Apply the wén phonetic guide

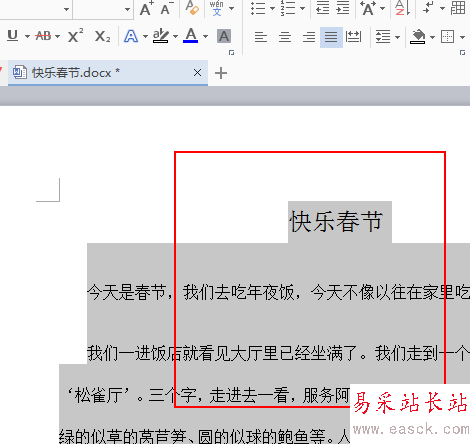point(217,8)
